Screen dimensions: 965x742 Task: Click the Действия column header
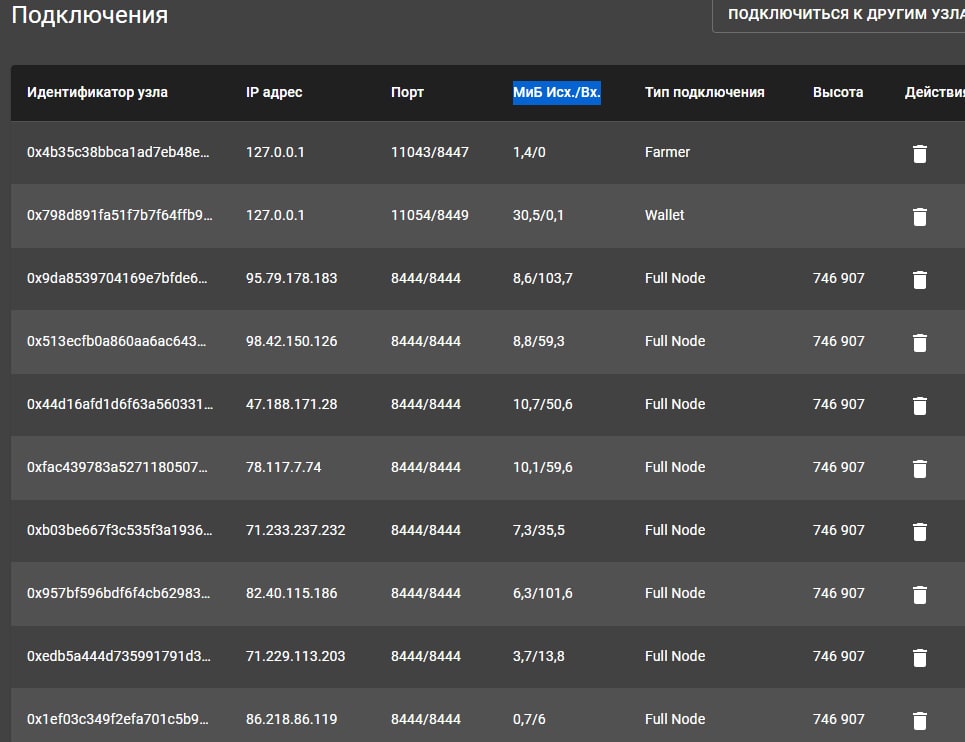click(x=935, y=92)
